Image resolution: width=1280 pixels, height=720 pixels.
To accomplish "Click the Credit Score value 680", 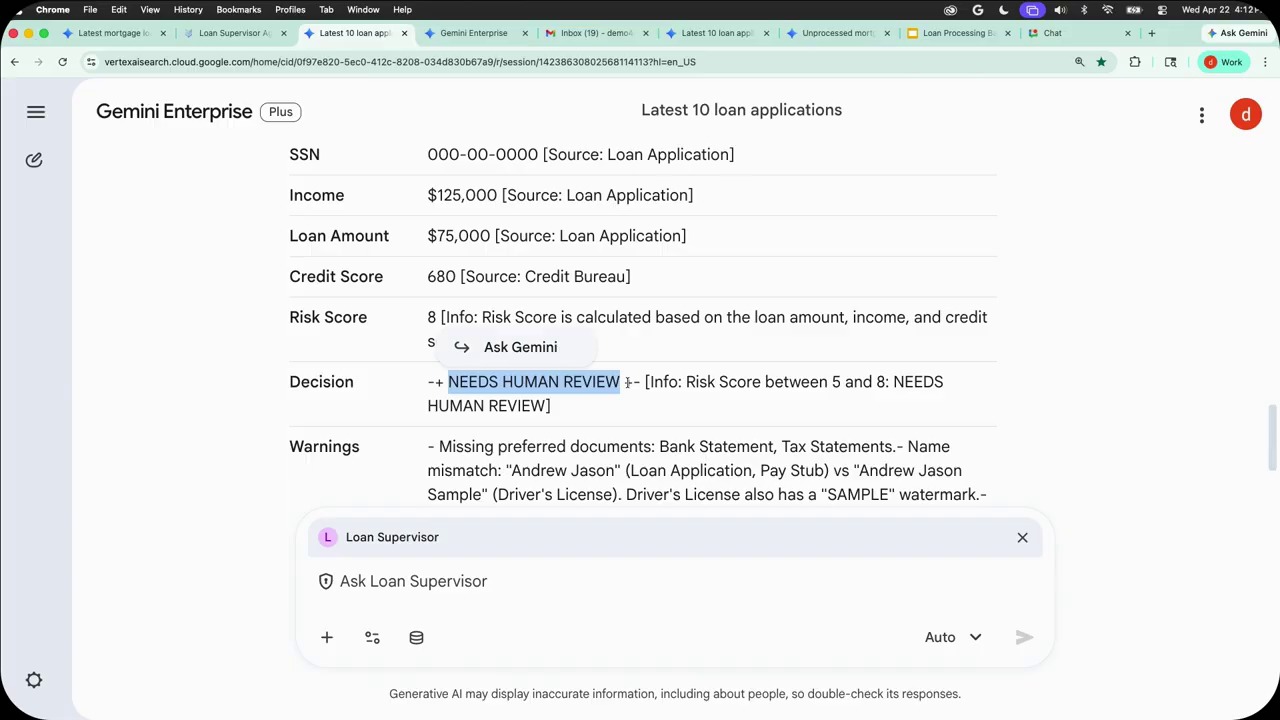I will click(441, 277).
